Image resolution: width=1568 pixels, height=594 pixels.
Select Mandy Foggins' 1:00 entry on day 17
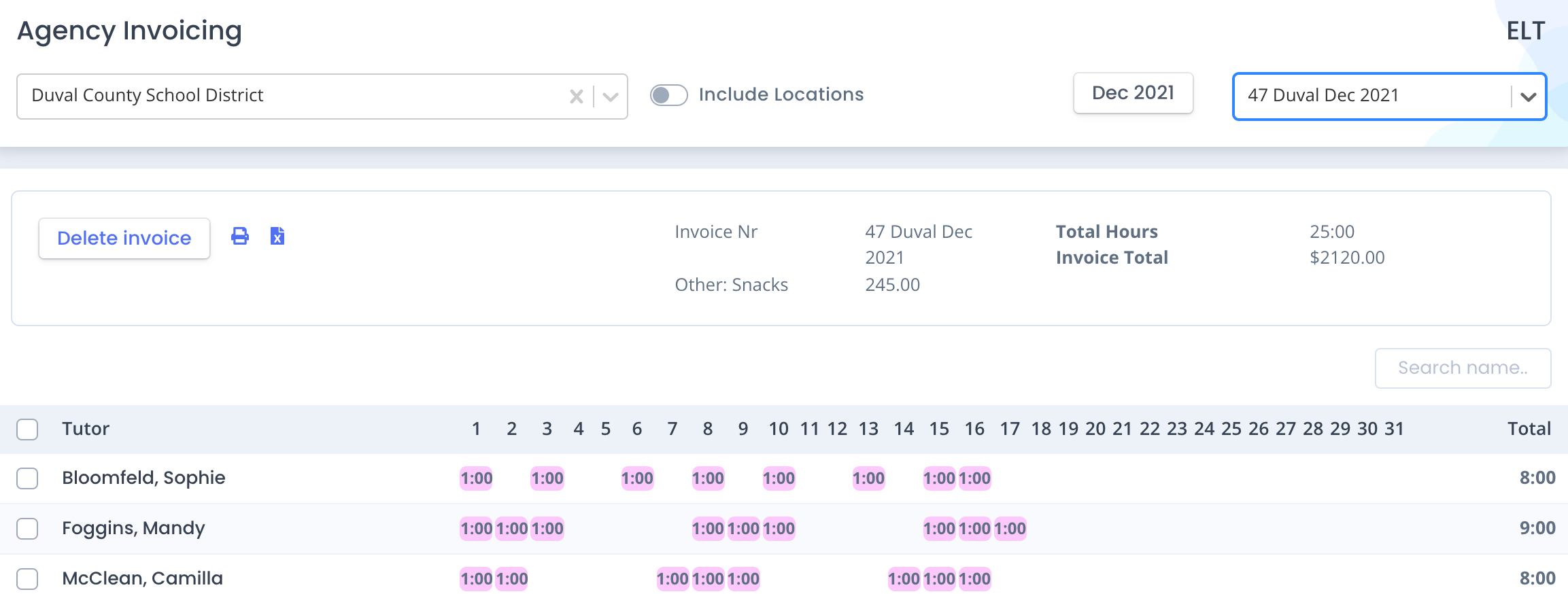click(x=1010, y=529)
